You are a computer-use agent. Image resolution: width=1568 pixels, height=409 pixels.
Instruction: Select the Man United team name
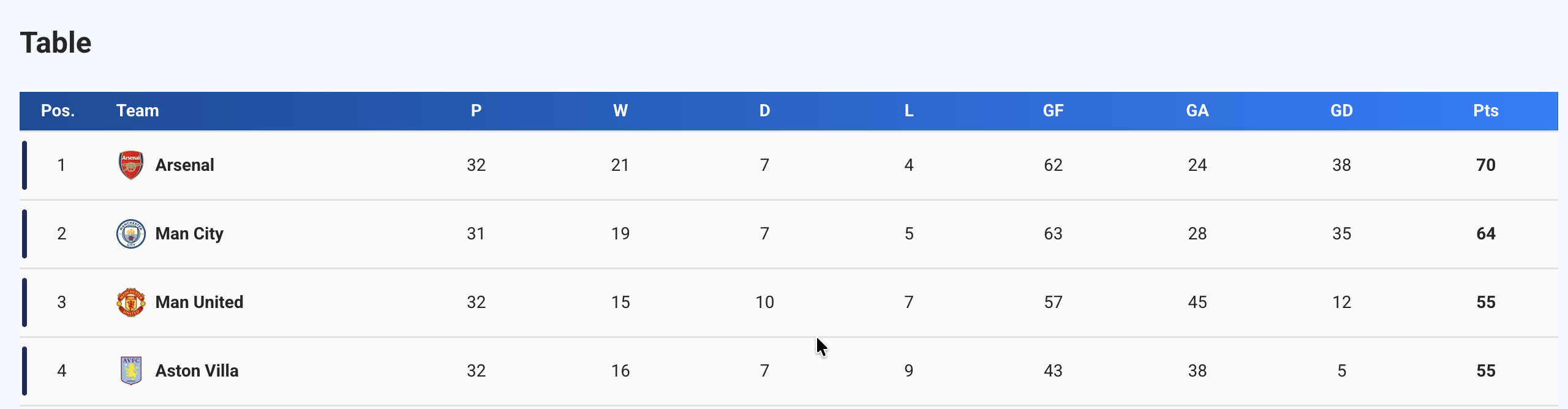199,302
